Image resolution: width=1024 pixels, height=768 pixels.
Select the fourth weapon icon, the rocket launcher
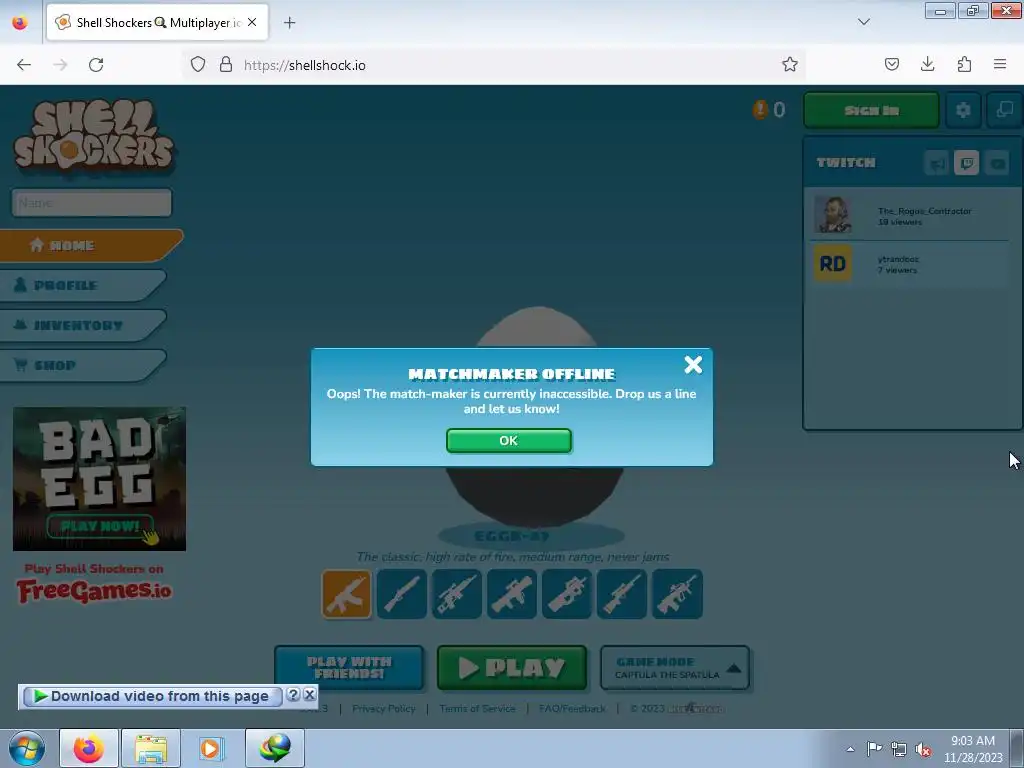[x=512, y=594]
